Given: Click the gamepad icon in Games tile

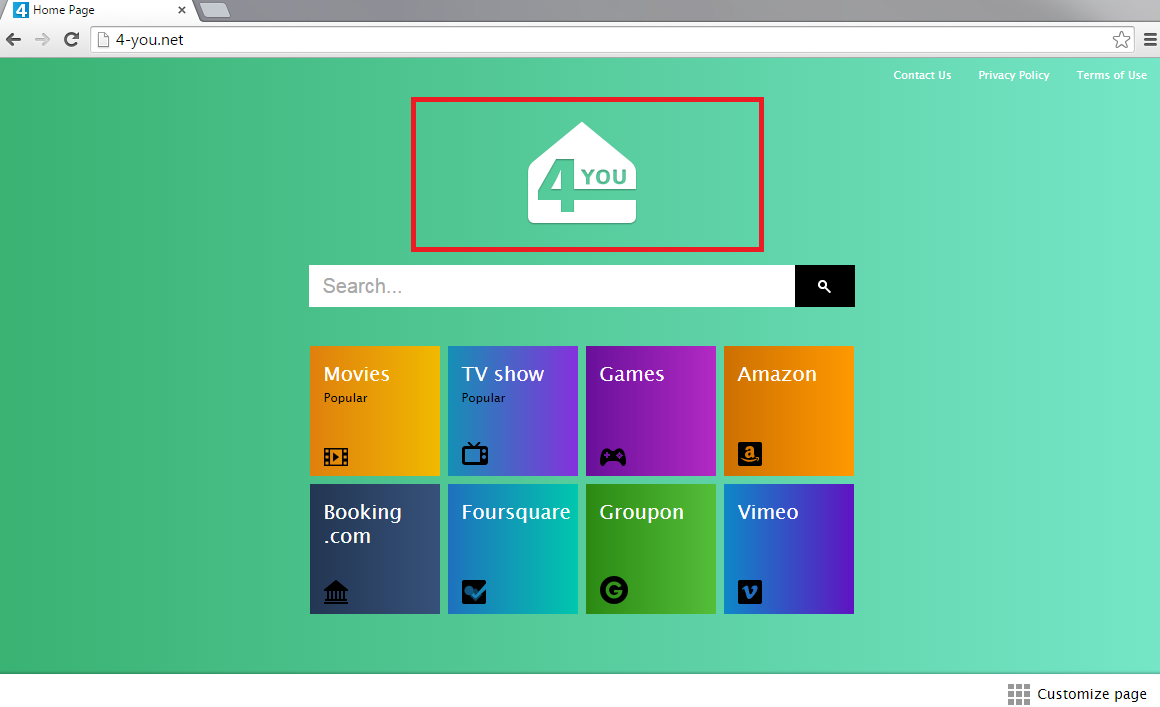Looking at the screenshot, I should [x=613, y=456].
